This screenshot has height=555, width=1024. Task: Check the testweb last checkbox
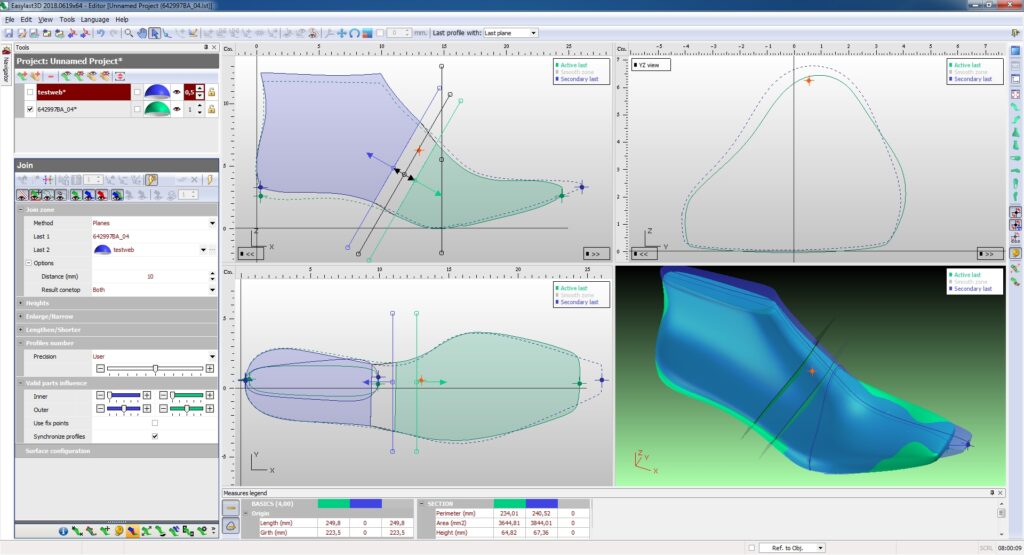pyautogui.click(x=30, y=92)
